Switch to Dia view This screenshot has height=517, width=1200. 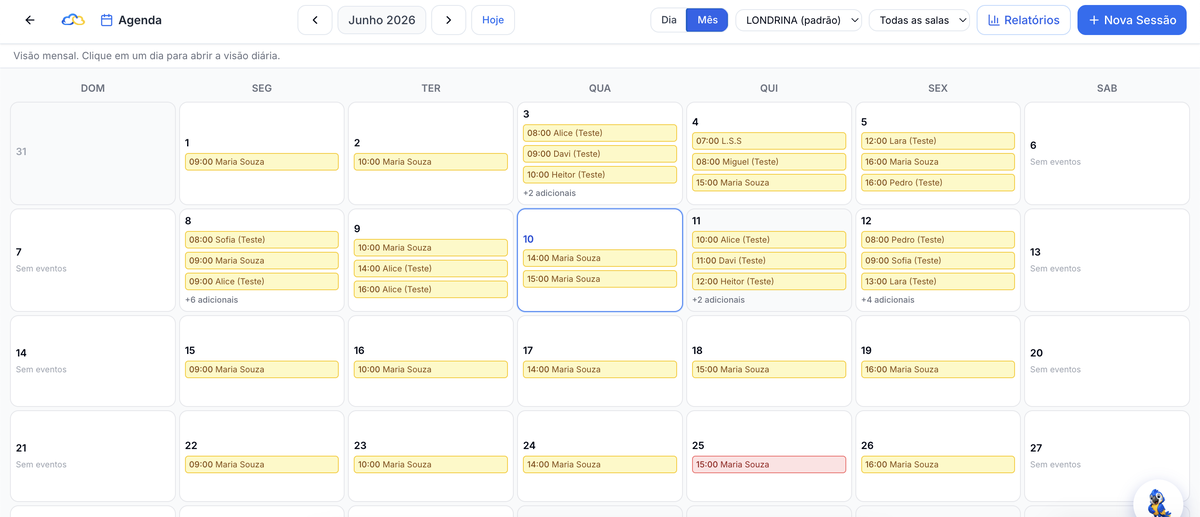point(669,20)
